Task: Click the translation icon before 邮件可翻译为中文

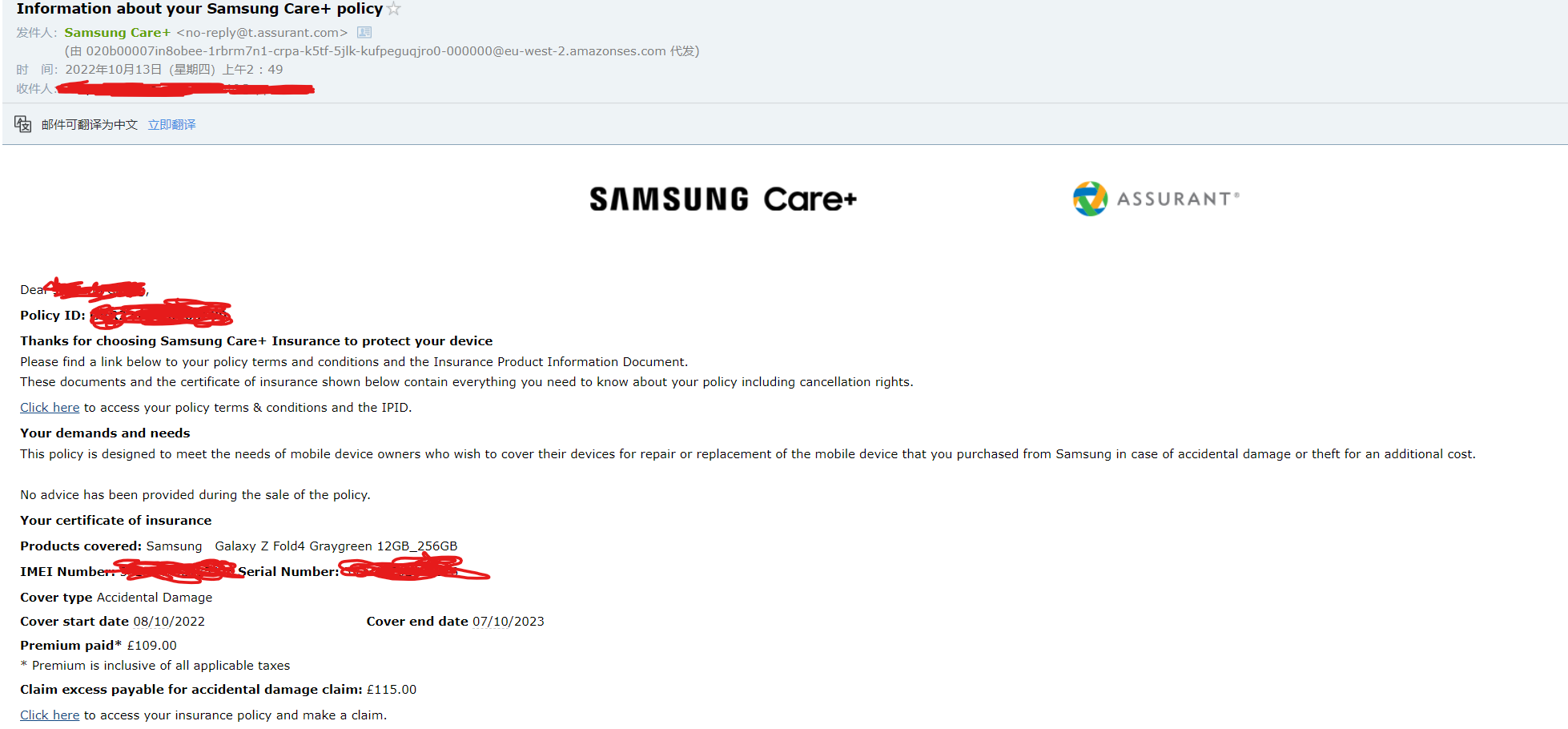Action: (x=22, y=124)
